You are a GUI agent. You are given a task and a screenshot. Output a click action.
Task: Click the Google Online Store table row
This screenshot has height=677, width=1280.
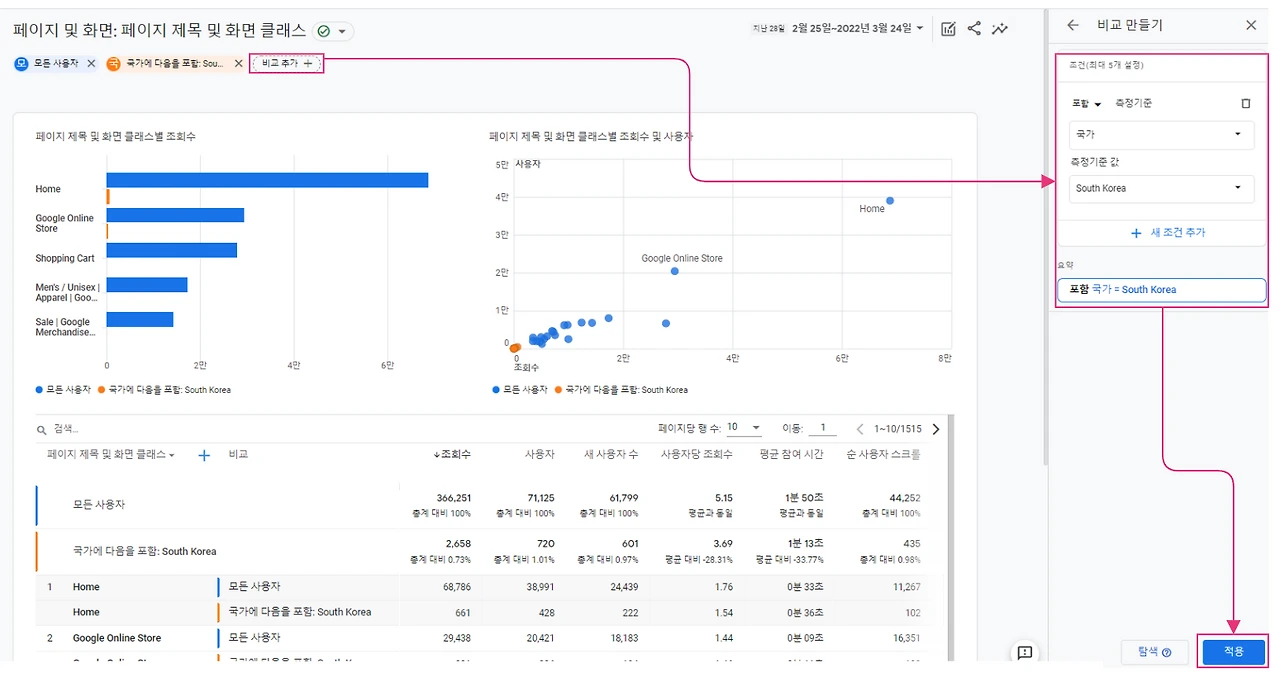(480, 638)
